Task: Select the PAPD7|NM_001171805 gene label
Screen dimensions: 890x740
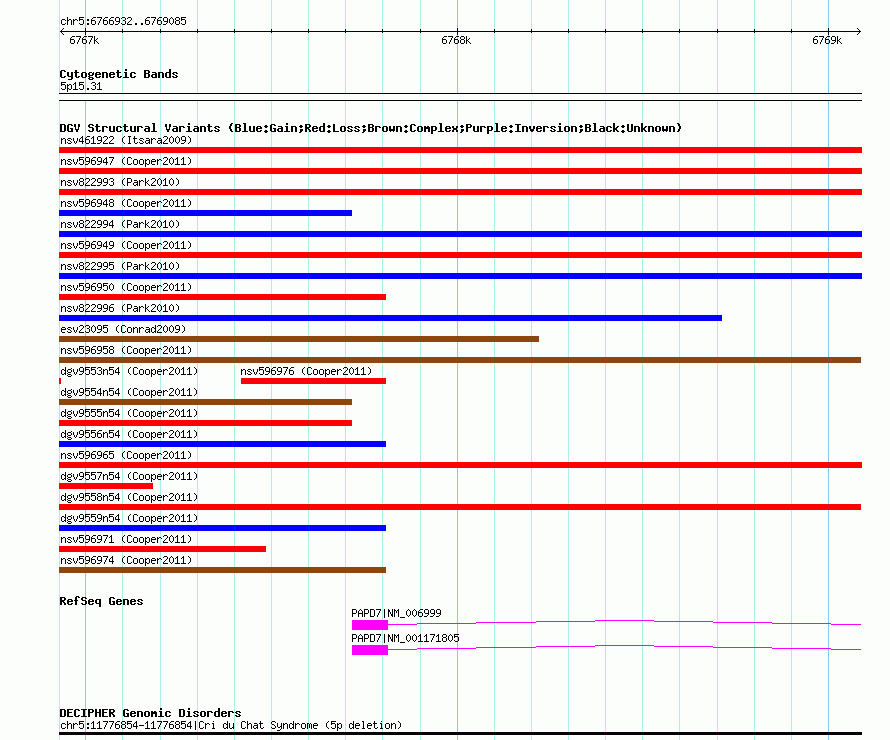Action: (x=405, y=638)
